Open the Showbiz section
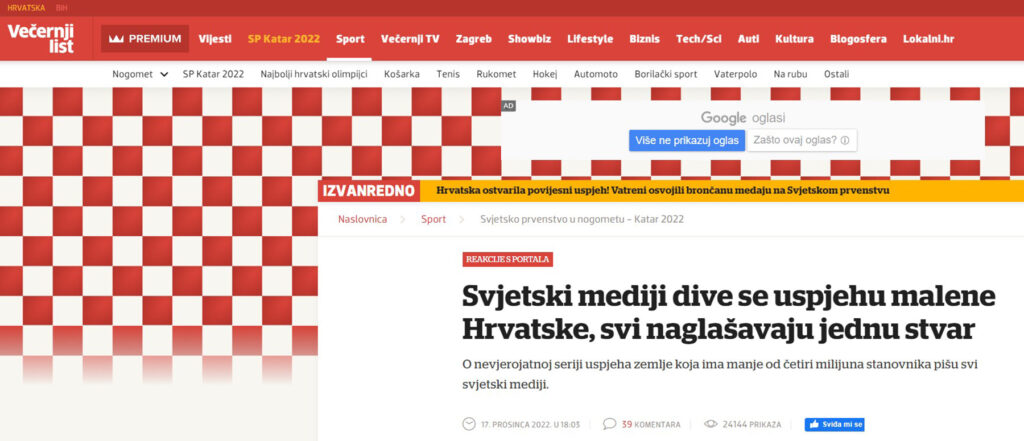The height and width of the screenshot is (441, 1024). [x=529, y=39]
